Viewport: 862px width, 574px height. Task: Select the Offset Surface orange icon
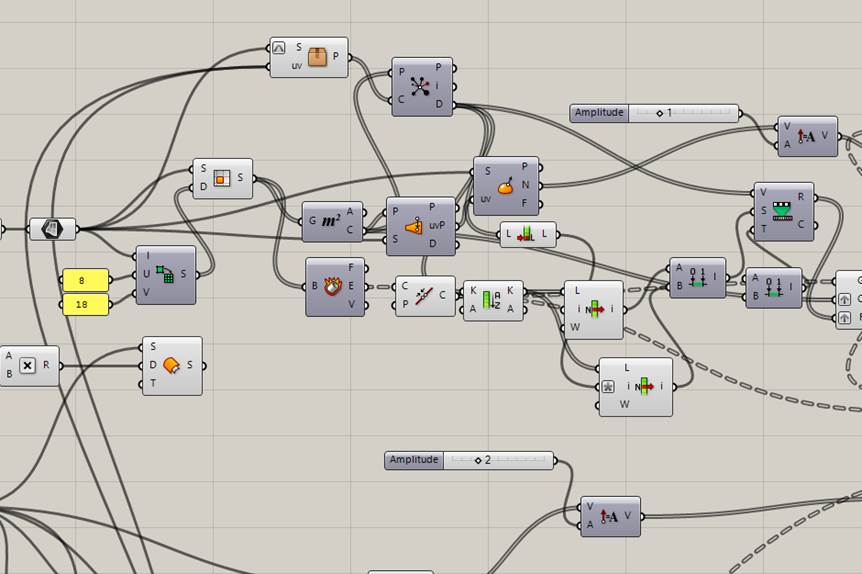tap(172, 366)
